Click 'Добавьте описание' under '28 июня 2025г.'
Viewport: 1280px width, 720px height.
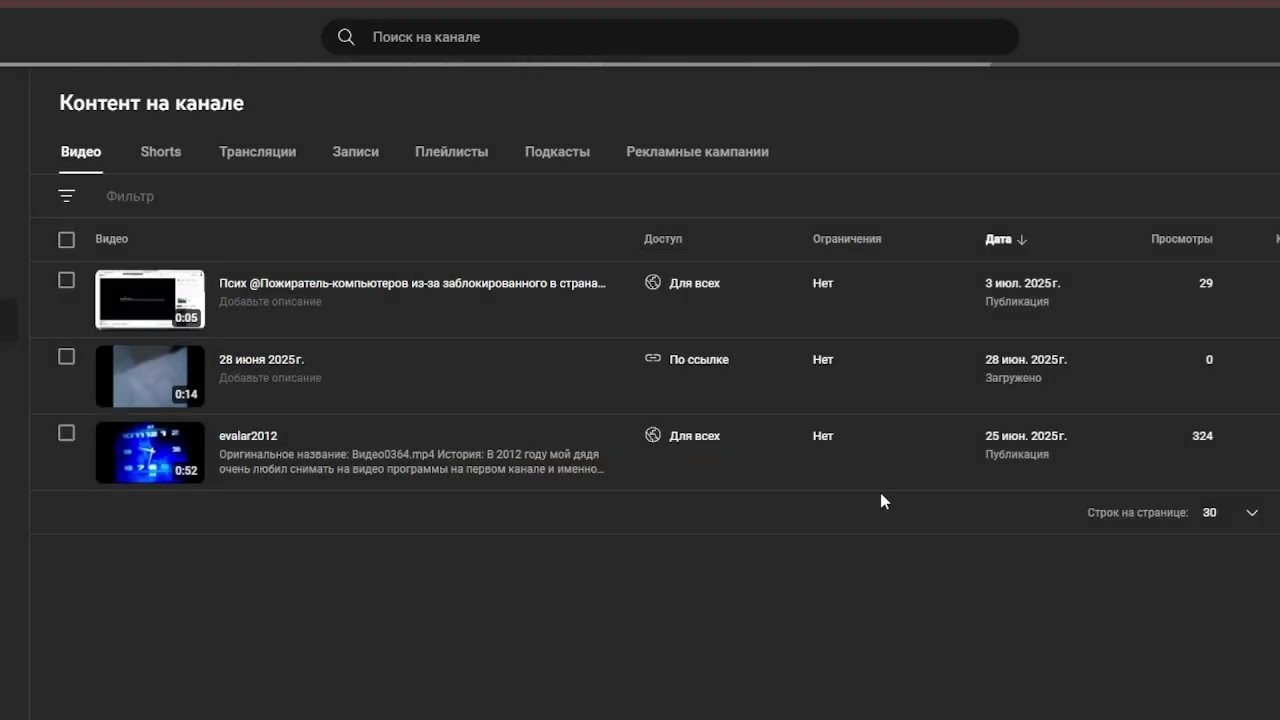tap(270, 378)
